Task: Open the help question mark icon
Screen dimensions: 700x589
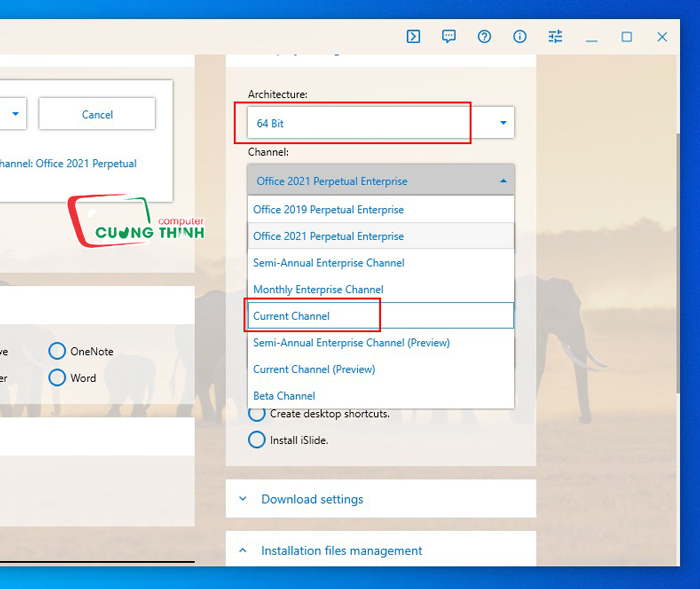Action: pos(484,37)
